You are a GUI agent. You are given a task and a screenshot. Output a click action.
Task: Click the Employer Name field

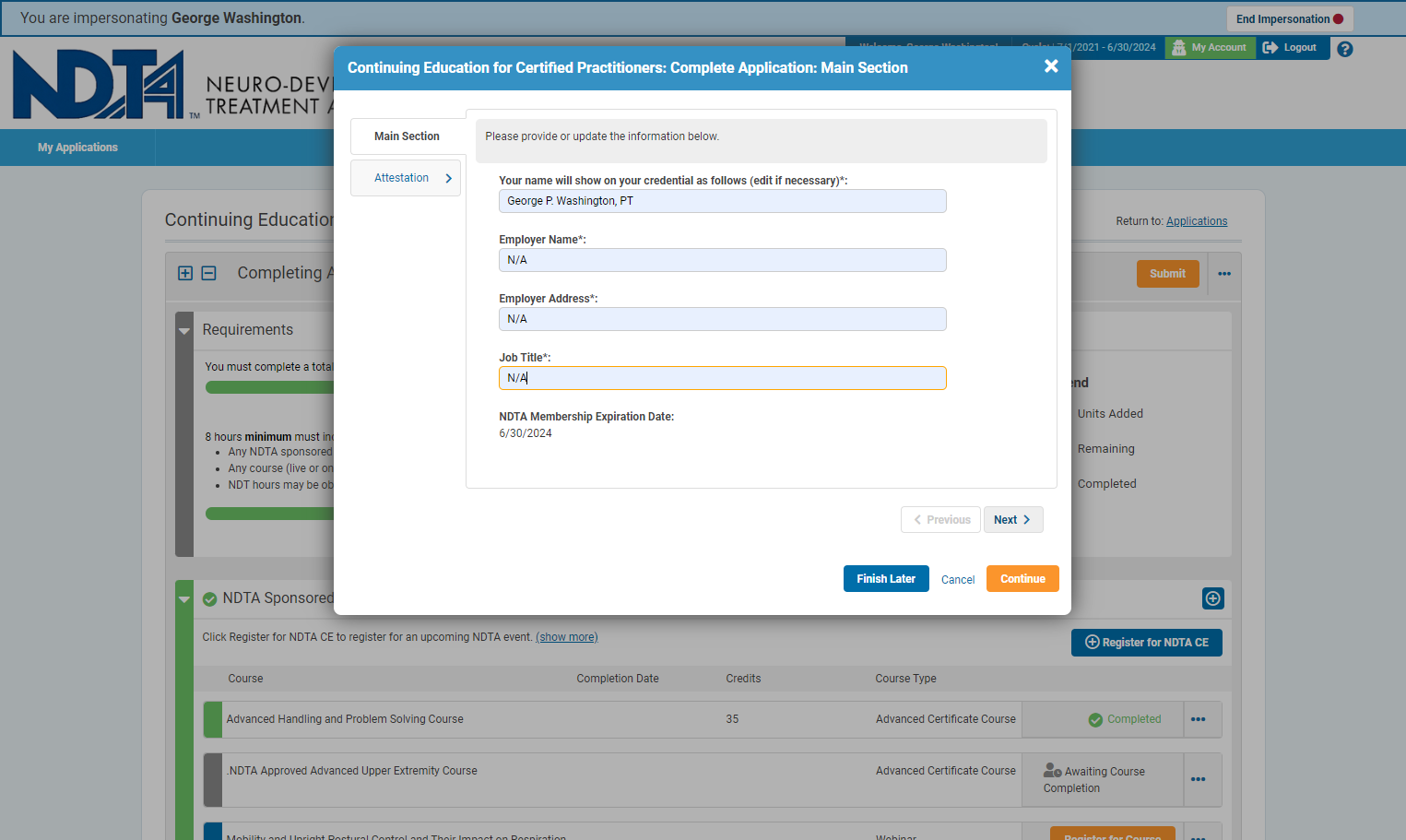tap(723, 260)
